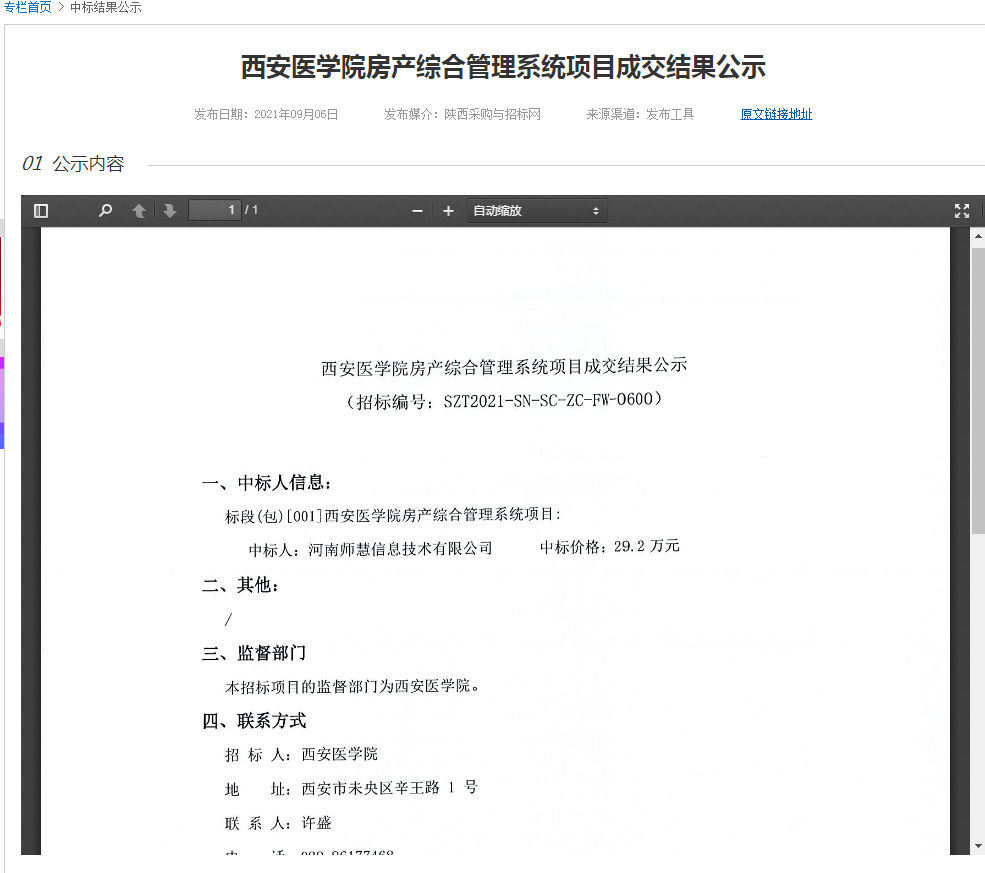This screenshot has width=985, height=873.
Task: Click the 来源渠道 发布工具 text
Action: [x=640, y=114]
